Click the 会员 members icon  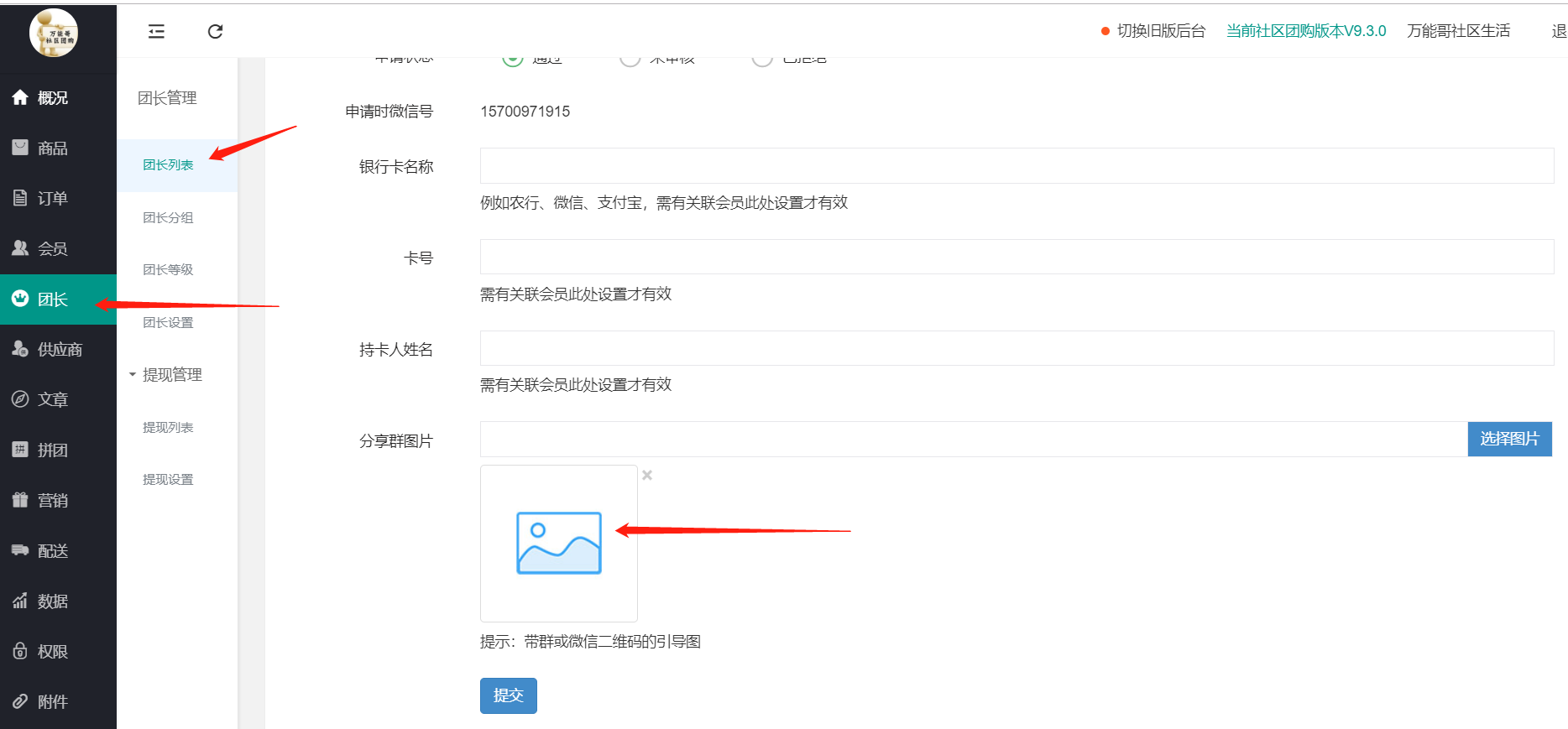[20, 249]
